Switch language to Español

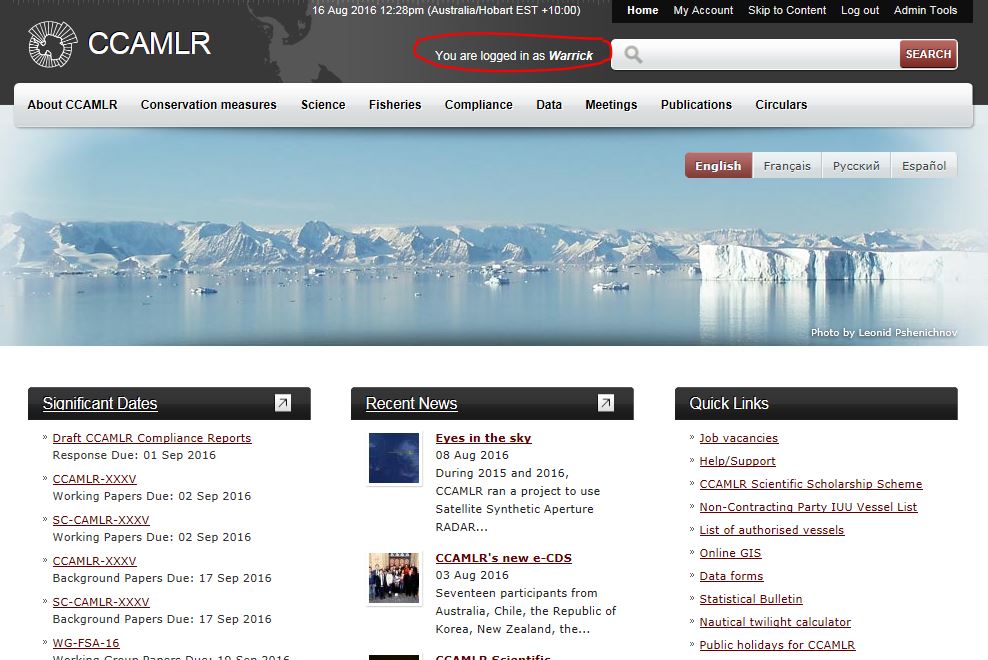pos(924,165)
